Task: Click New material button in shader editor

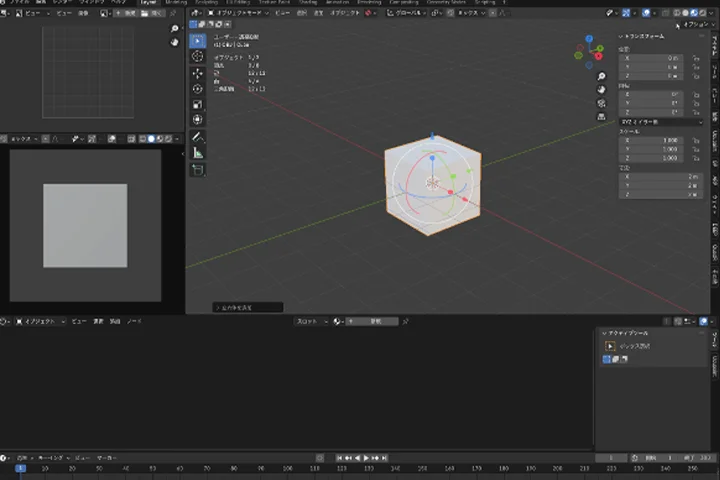Action: coord(372,322)
